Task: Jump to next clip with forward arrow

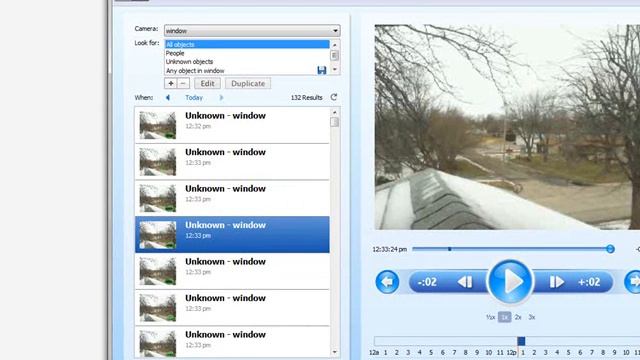Action: coord(632,282)
